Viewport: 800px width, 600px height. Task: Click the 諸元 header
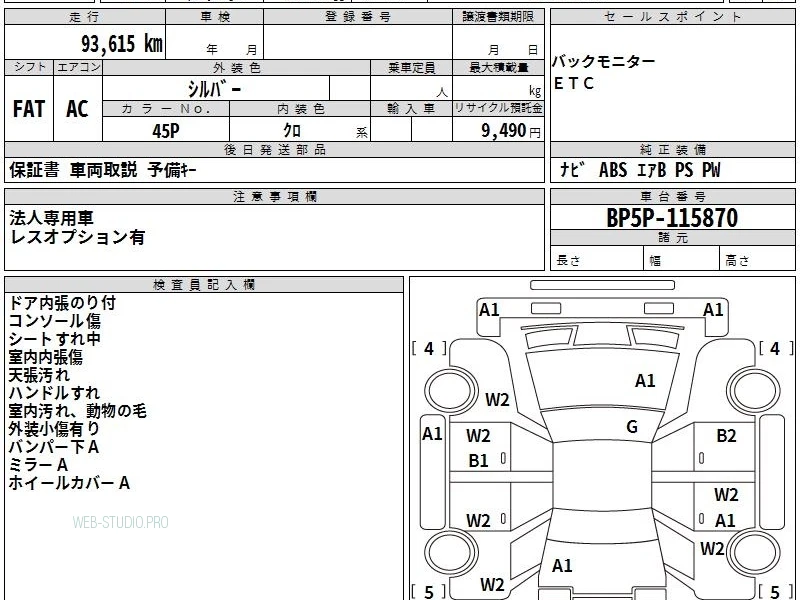[672, 237]
